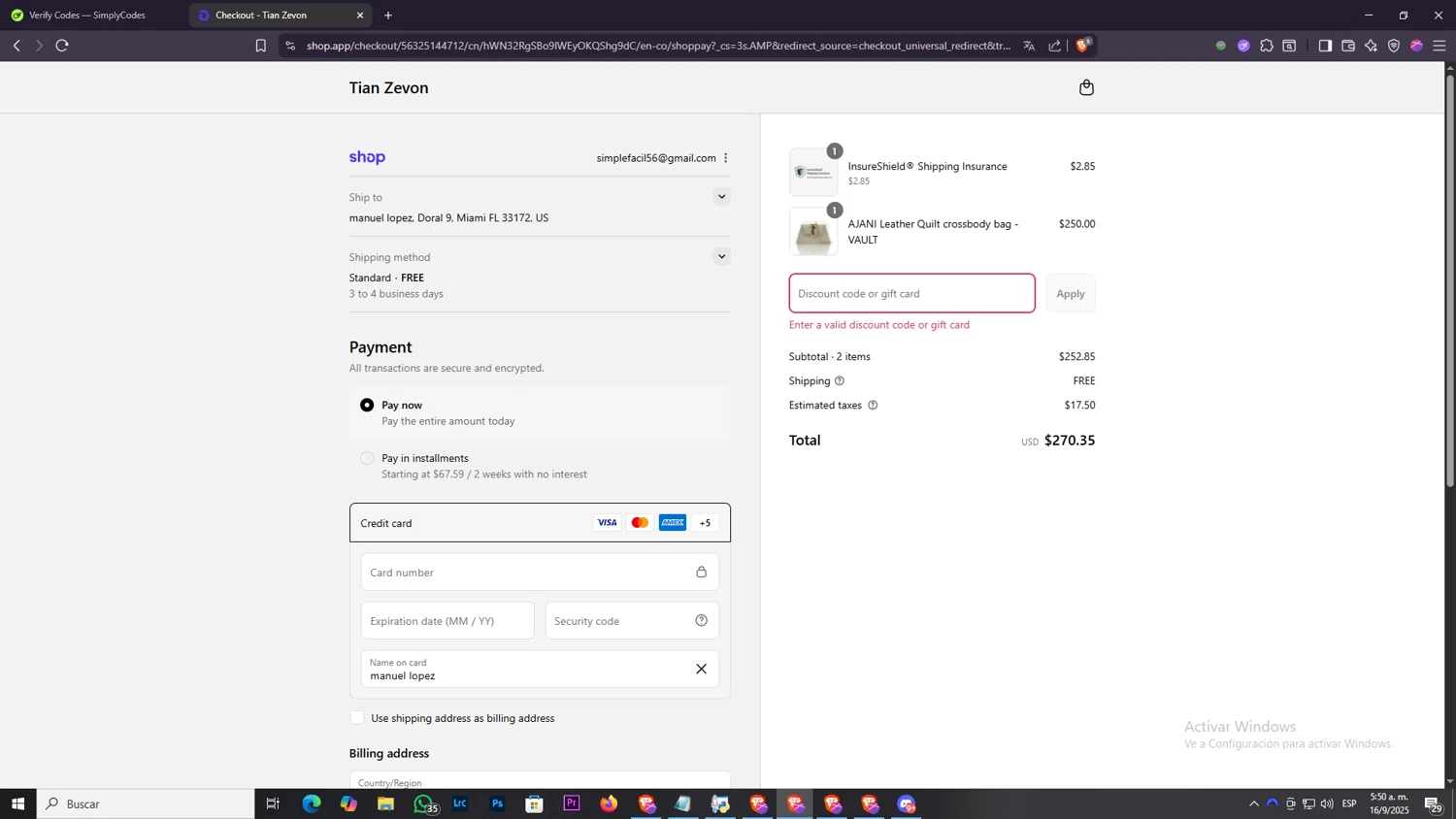Open the Country/Region dropdown
Screen dimensions: 1456x819
[540, 780]
